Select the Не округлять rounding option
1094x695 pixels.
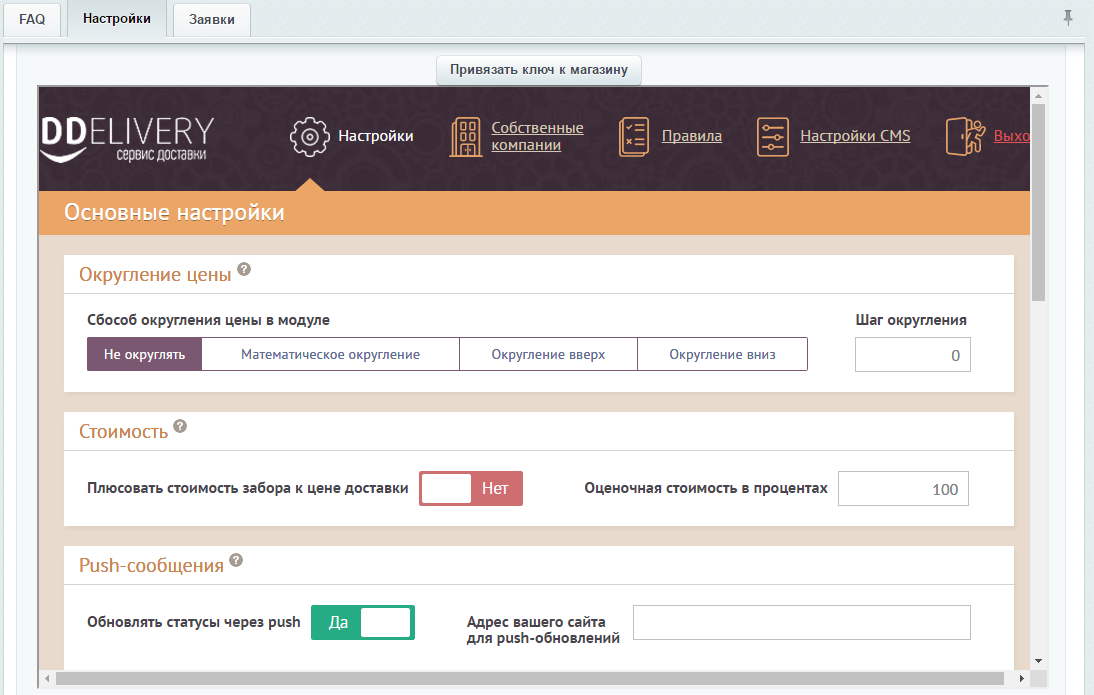pyautogui.click(x=144, y=354)
